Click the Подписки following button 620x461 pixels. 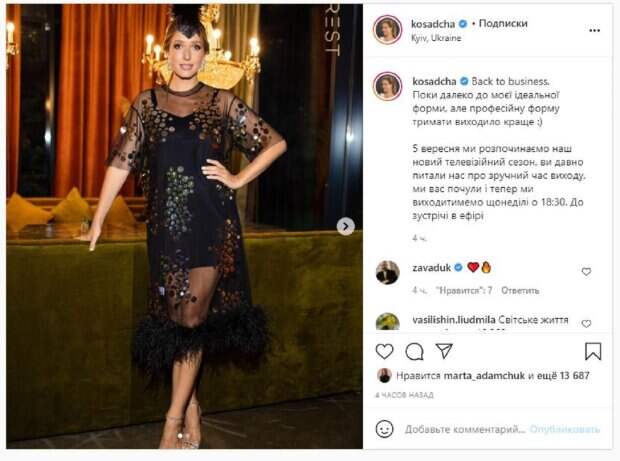(x=503, y=24)
